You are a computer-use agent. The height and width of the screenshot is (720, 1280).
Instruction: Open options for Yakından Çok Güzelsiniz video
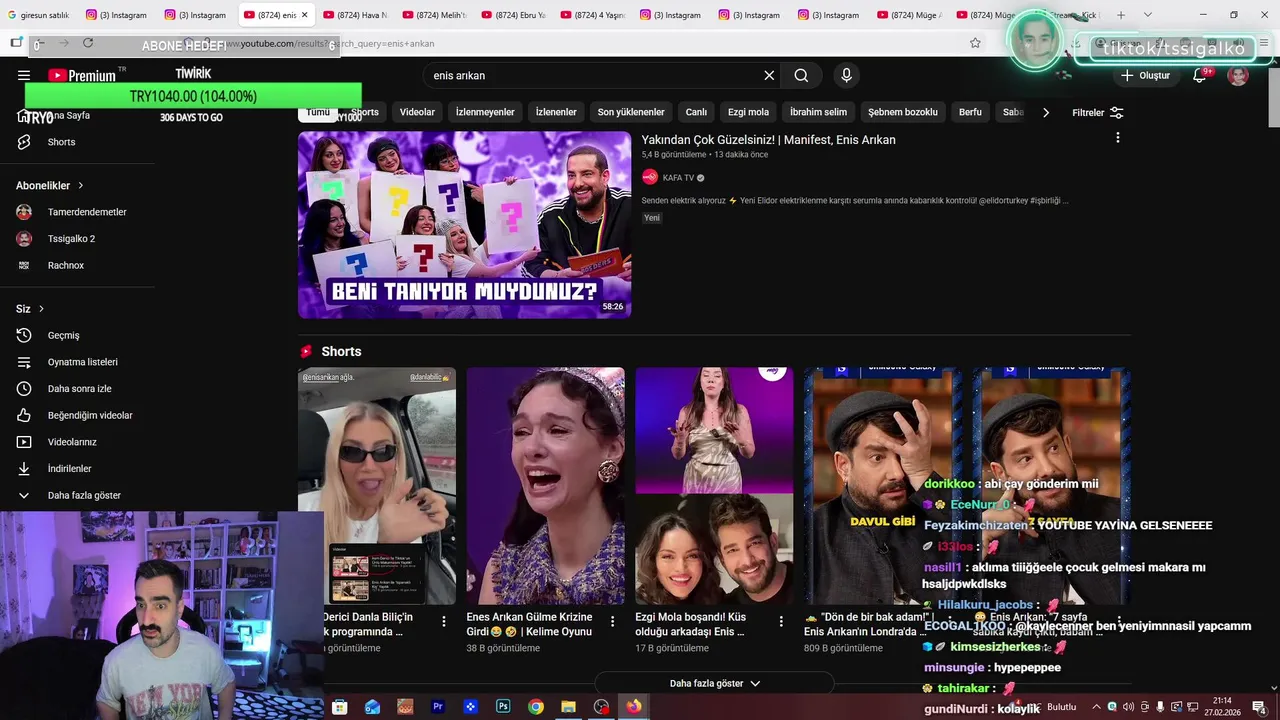tap(1117, 138)
